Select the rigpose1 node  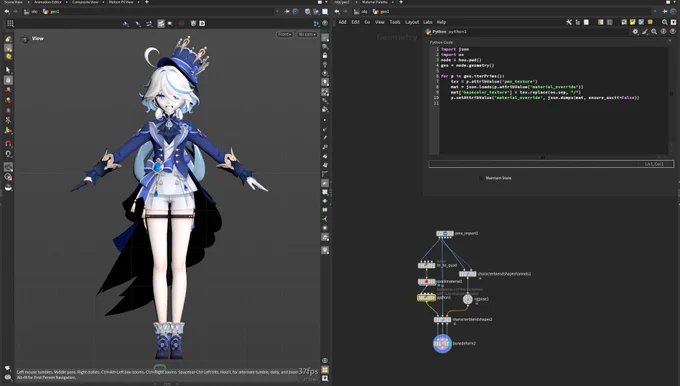(468, 299)
